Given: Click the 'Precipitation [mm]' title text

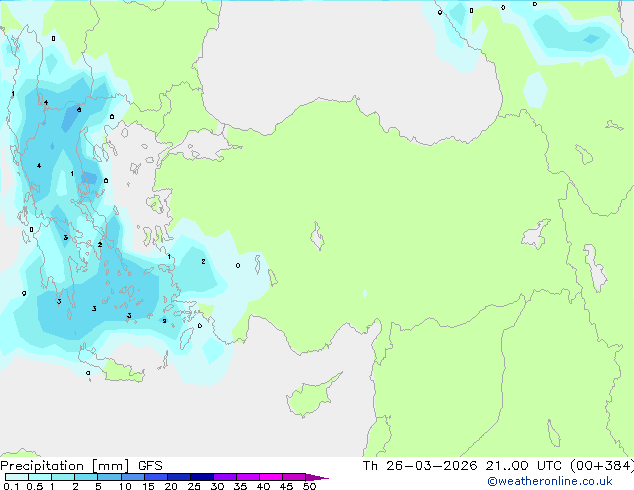Looking at the screenshot, I should pos(65,466).
